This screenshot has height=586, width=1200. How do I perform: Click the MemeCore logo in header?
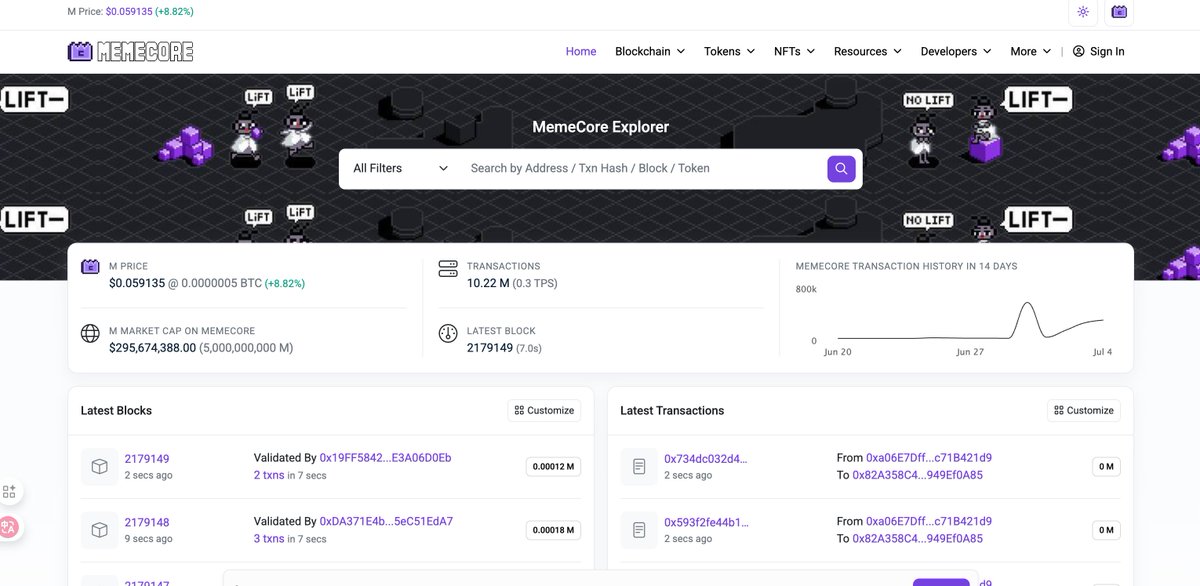pos(130,51)
